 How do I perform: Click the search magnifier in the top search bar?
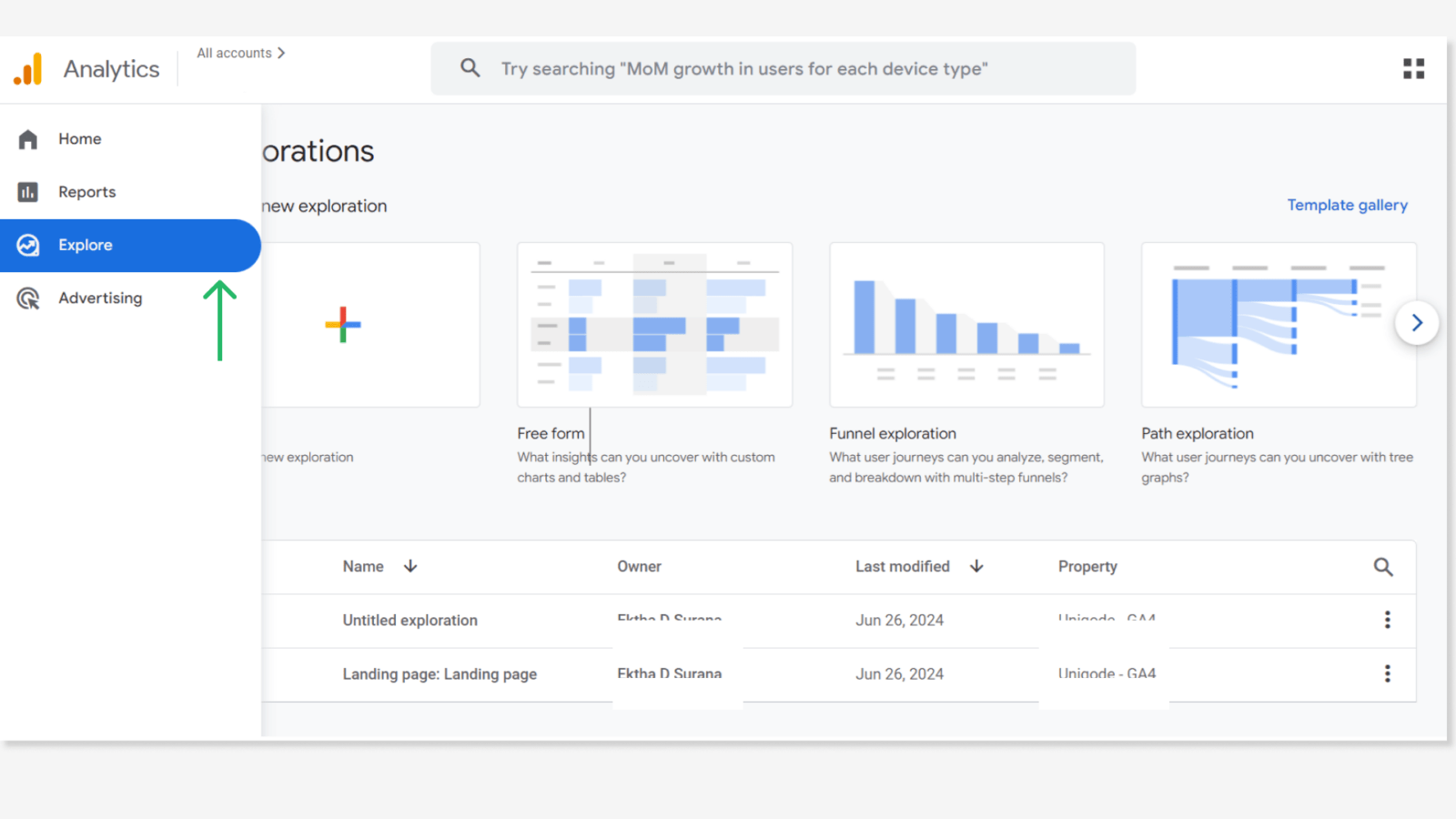(x=470, y=68)
